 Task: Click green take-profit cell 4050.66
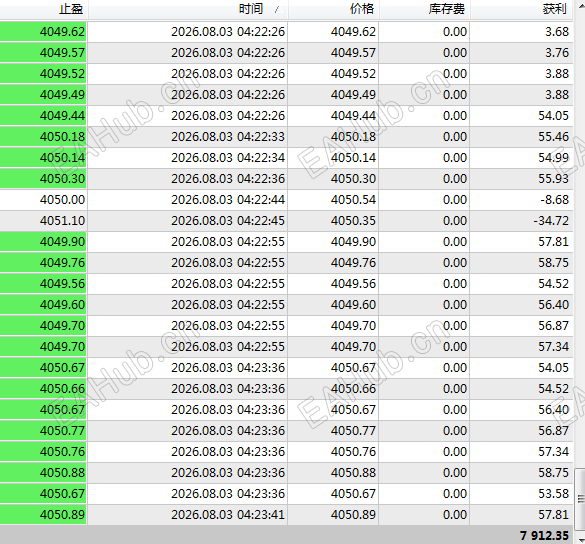(43, 388)
